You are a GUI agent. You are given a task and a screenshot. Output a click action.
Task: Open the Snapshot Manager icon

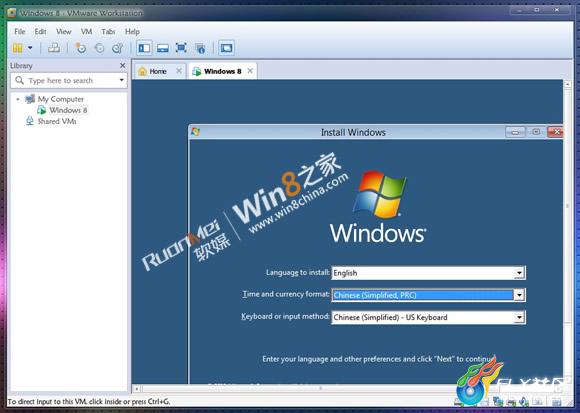tap(118, 48)
